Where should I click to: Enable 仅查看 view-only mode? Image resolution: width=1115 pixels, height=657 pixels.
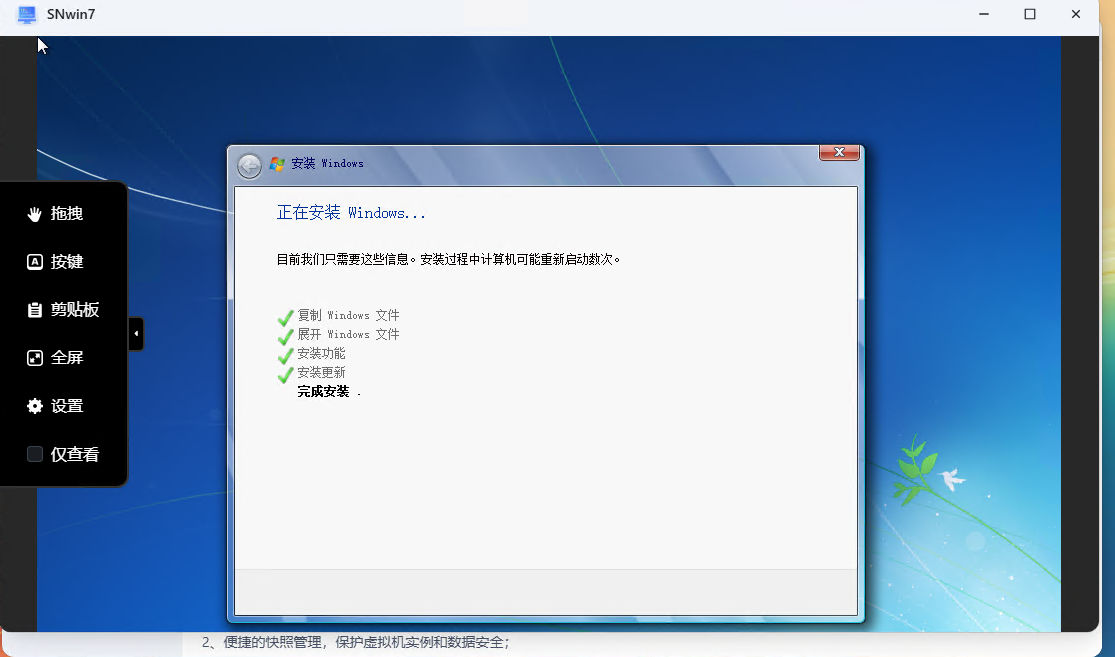point(34,454)
